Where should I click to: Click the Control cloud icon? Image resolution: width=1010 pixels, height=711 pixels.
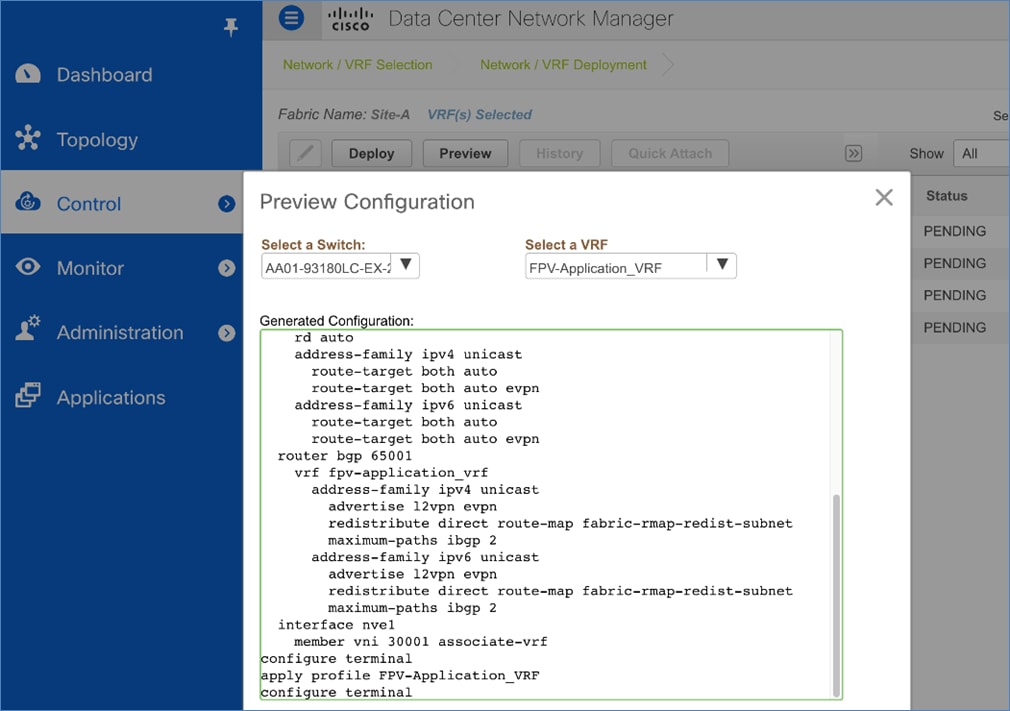point(28,202)
